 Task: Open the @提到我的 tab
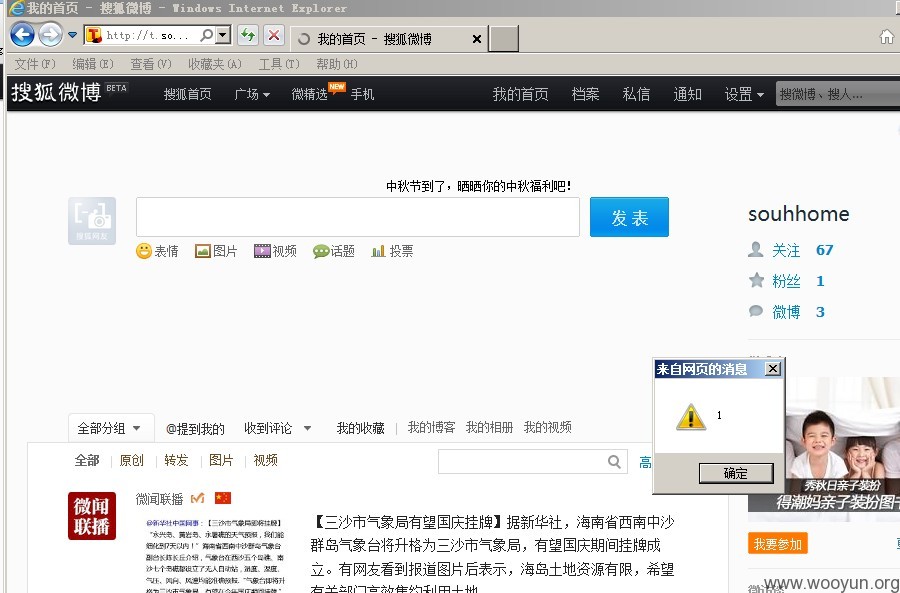195,428
